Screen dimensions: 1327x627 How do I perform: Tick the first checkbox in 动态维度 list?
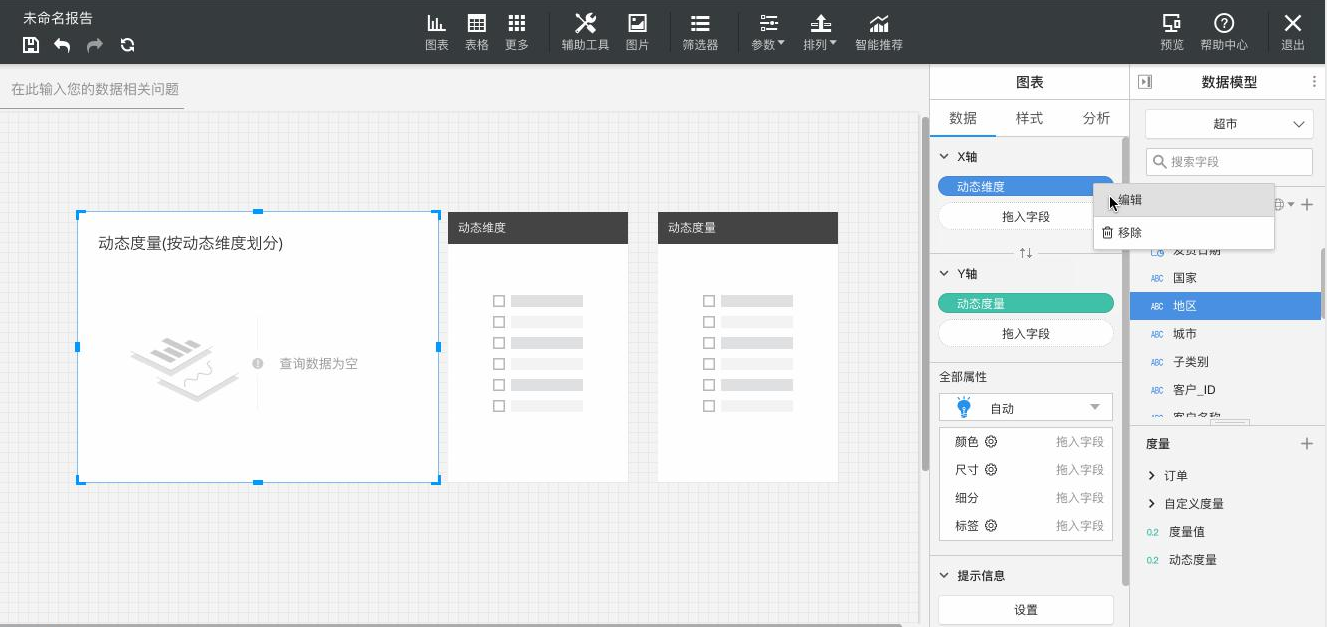(x=499, y=301)
